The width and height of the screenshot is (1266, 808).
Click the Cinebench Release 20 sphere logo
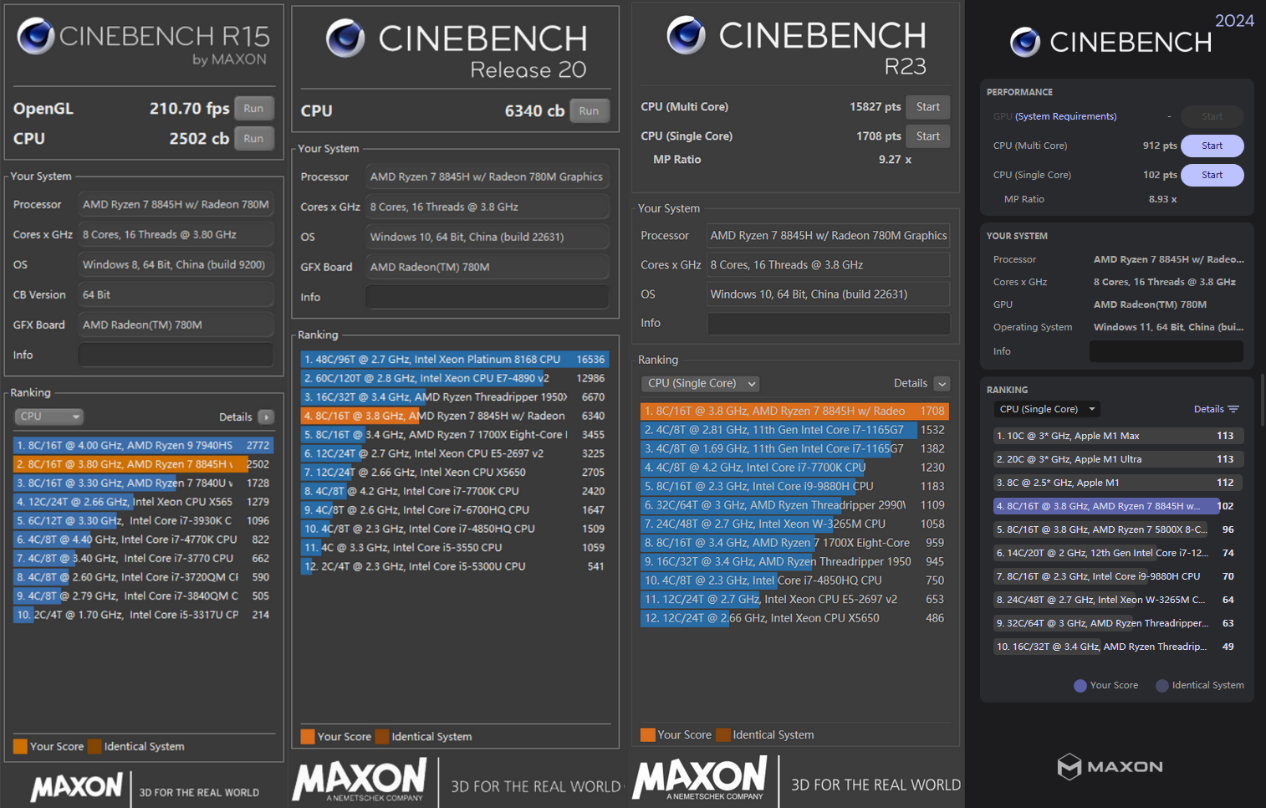345,38
